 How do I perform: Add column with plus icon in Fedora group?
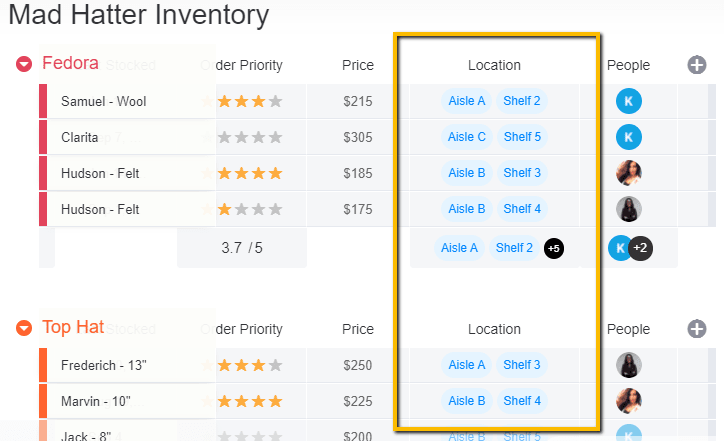(697, 65)
